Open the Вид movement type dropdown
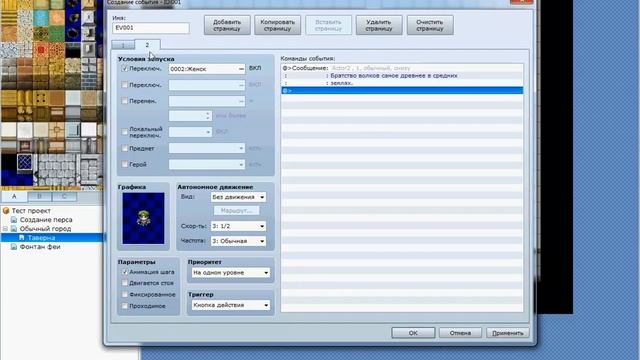Screen dimensions: 640x360 coord(238,197)
